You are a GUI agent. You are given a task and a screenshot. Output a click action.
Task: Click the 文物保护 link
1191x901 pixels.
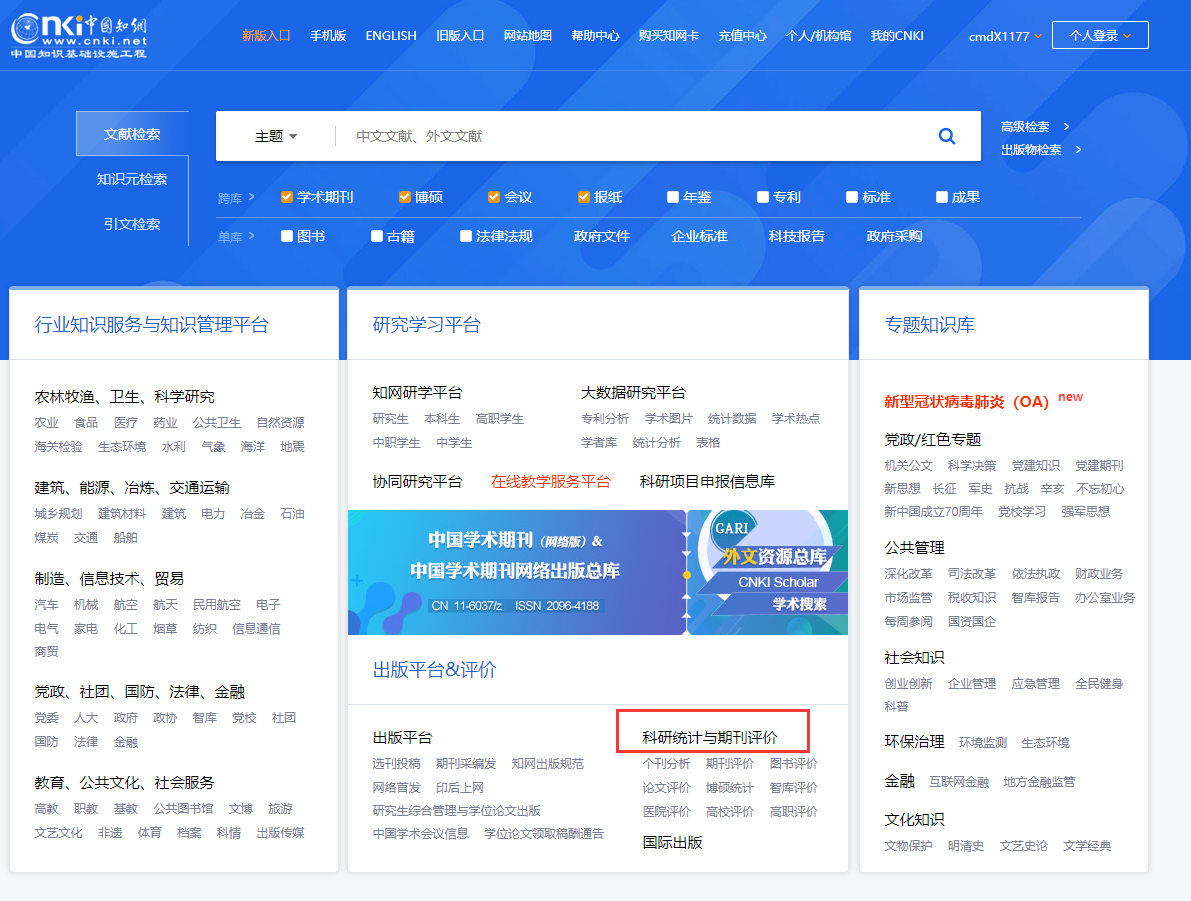(908, 846)
